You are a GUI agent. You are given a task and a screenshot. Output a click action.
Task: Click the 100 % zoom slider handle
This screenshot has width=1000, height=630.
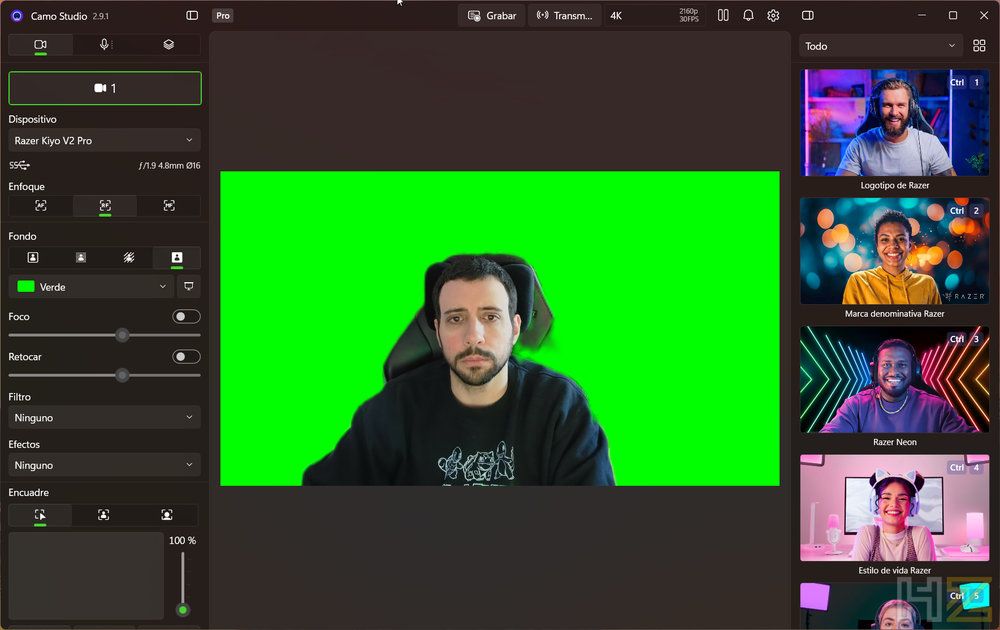(x=183, y=610)
